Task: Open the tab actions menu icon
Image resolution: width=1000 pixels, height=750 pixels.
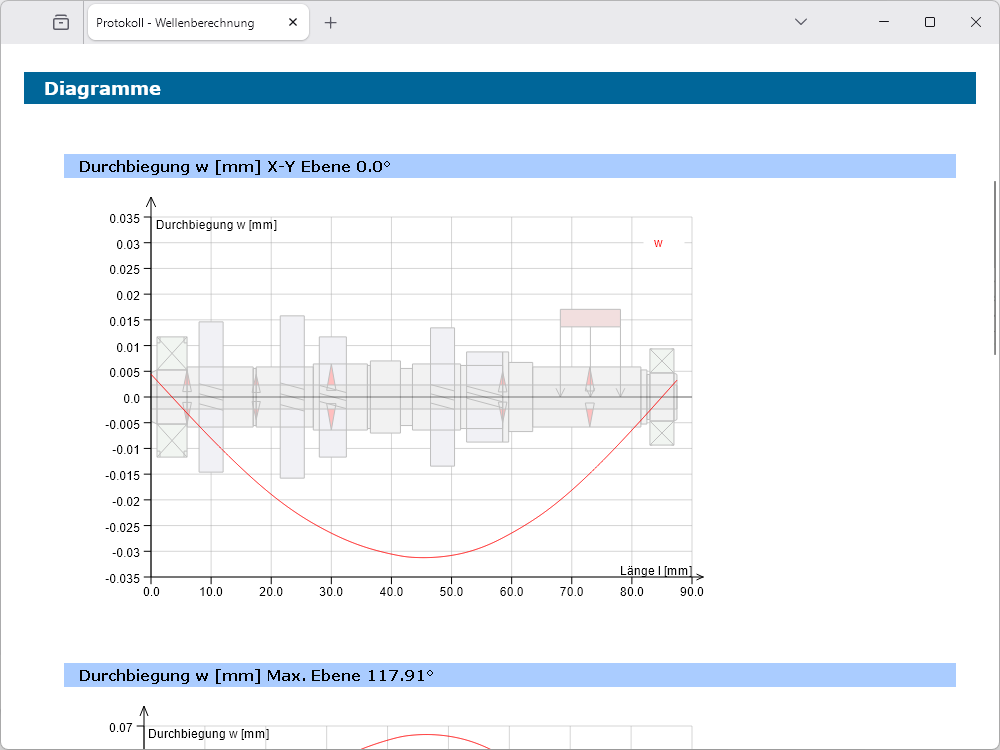Action: pyautogui.click(x=61, y=22)
